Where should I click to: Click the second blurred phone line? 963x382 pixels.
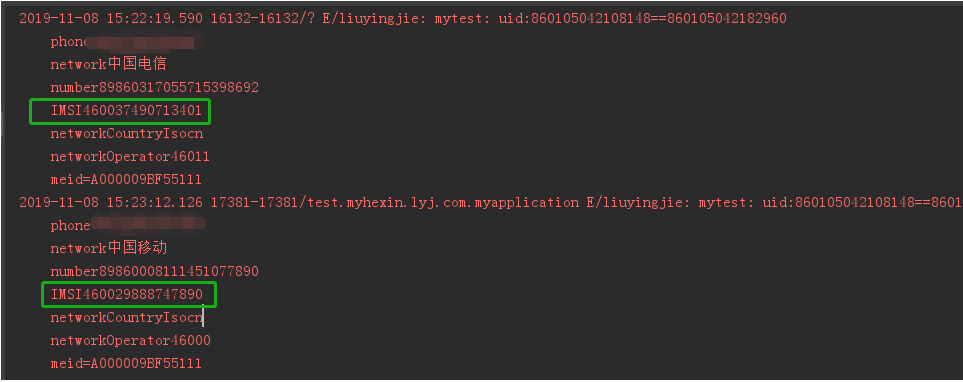pos(128,225)
